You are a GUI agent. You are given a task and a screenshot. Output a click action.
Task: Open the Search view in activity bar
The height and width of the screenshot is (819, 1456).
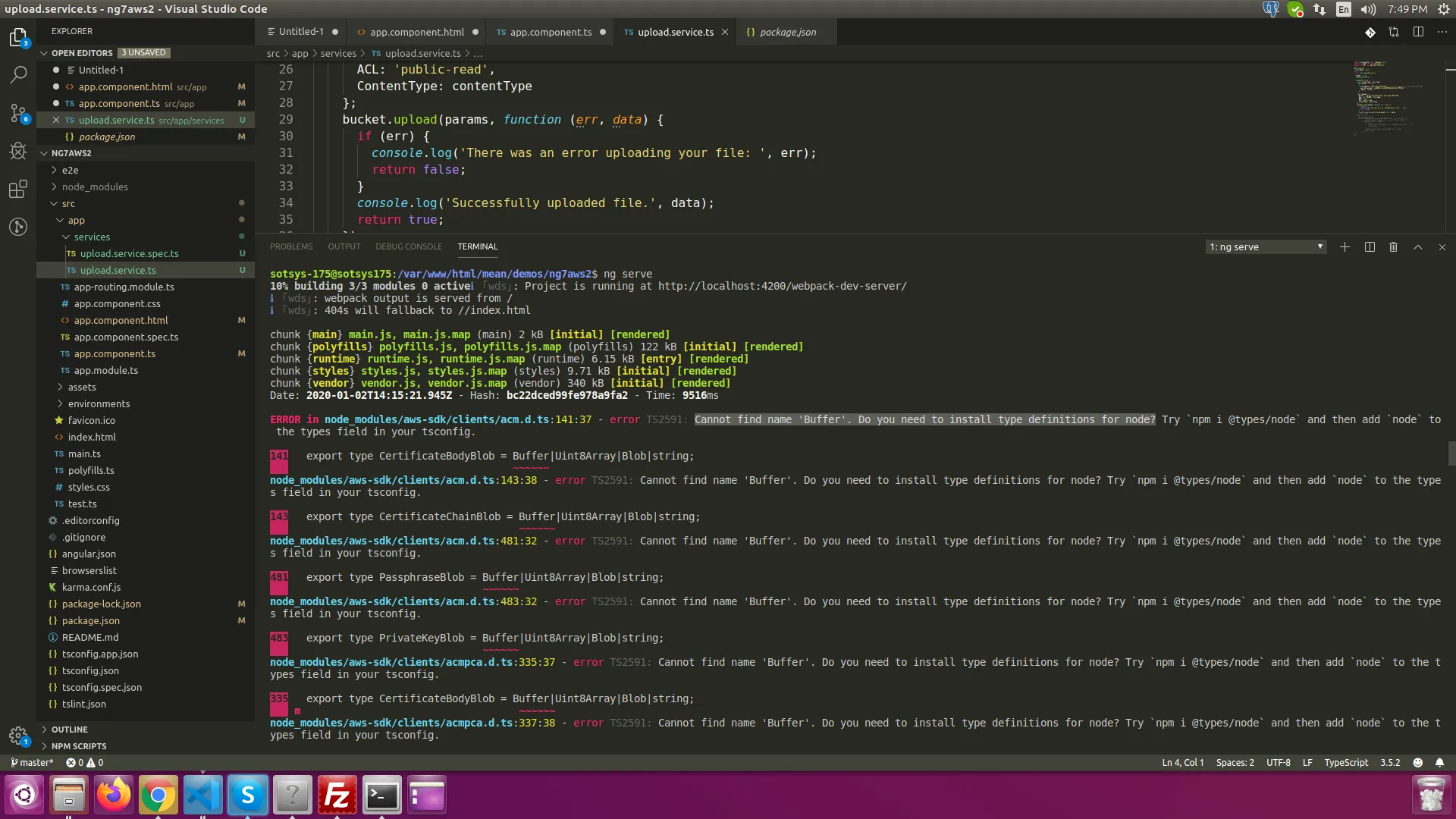pyautogui.click(x=18, y=74)
